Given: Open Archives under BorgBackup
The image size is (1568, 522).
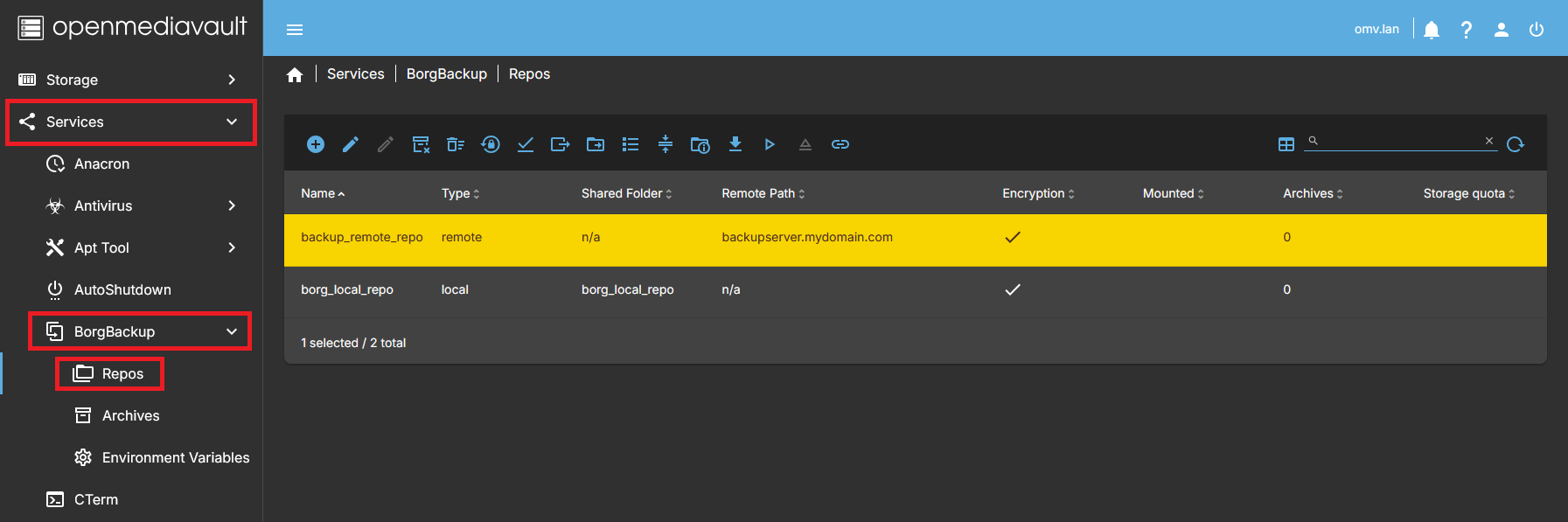Looking at the screenshot, I should (x=130, y=415).
